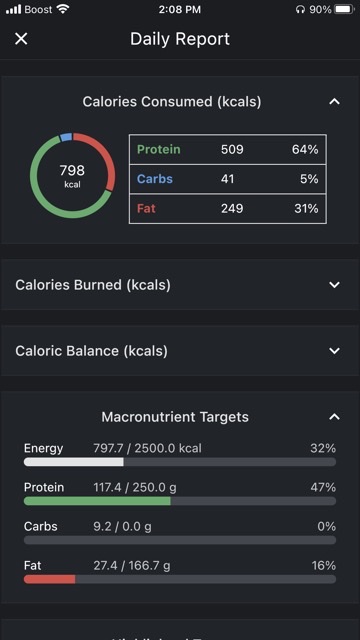Tap the battery indicator icon
This screenshot has height=640, width=360.
click(344, 9)
